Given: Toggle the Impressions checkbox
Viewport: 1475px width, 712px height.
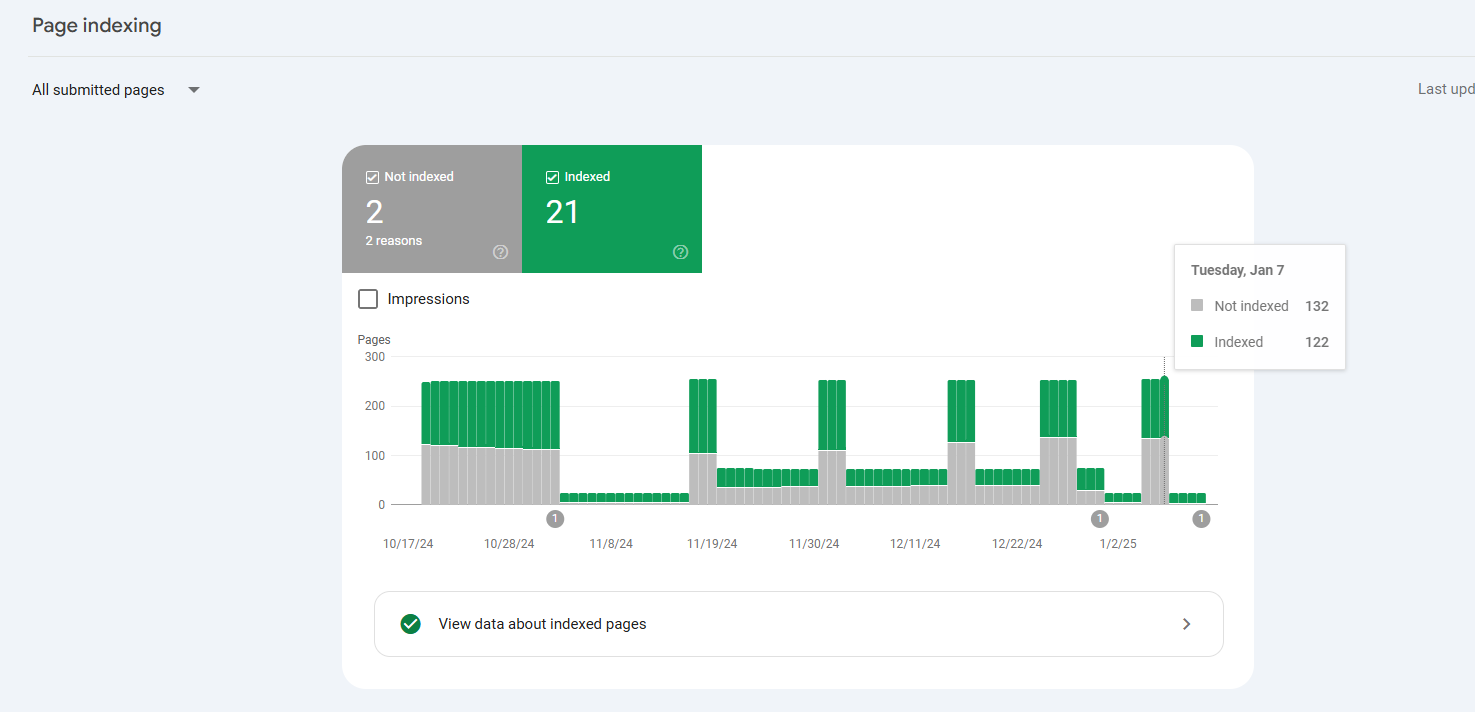Looking at the screenshot, I should tap(368, 299).
